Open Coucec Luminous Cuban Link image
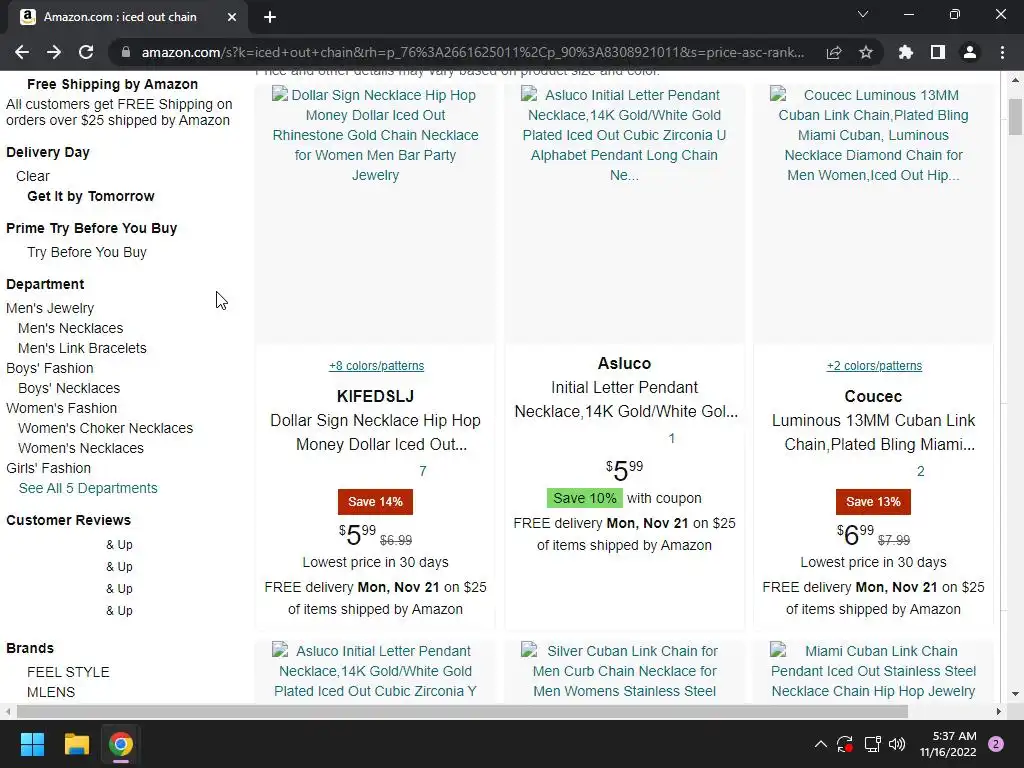1024x768 pixels. [x=873, y=213]
